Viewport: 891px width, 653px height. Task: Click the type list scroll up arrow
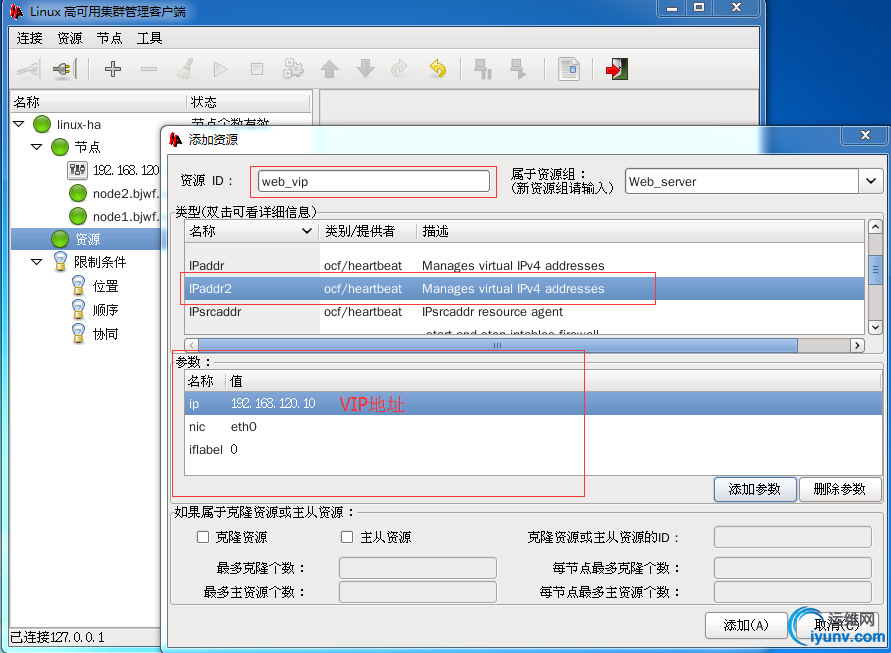click(x=875, y=227)
